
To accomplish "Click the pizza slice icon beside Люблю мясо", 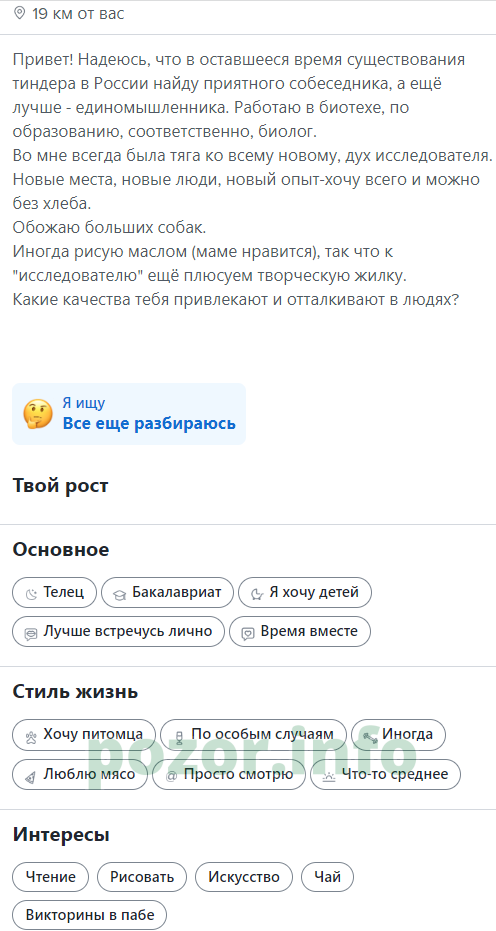I will pyautogui.click(x=31, y=775).
